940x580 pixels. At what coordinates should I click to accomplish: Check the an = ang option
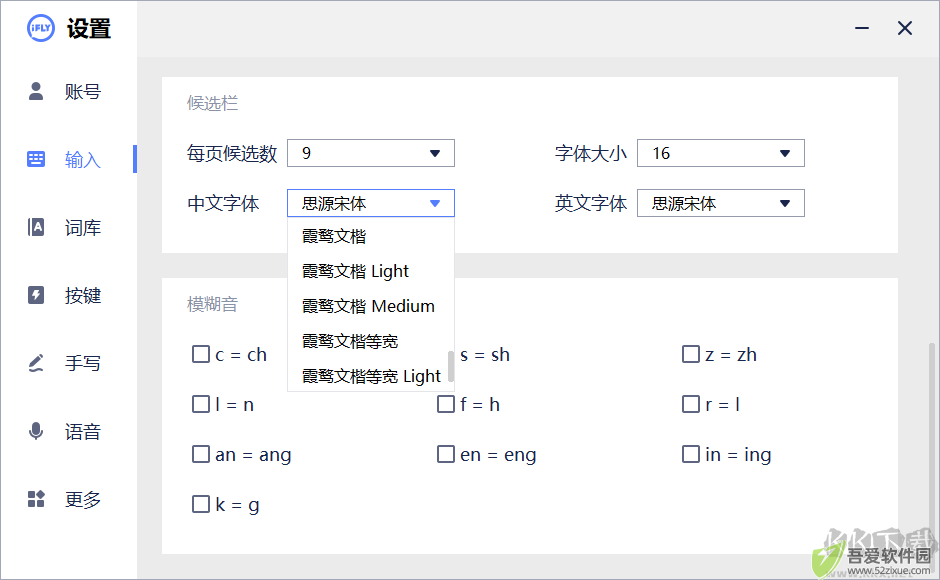tap(201, 454)
